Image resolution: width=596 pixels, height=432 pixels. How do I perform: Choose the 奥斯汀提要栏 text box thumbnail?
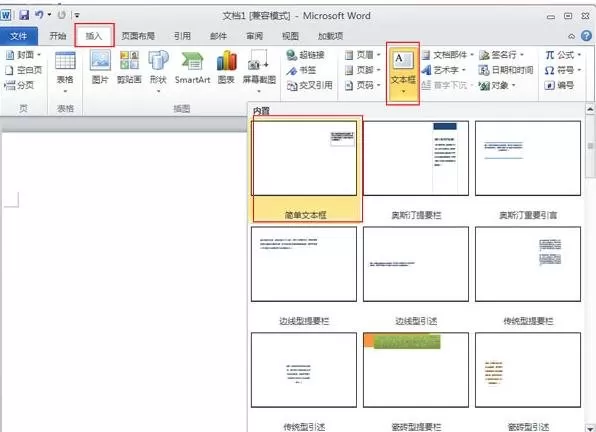point(416,158)
